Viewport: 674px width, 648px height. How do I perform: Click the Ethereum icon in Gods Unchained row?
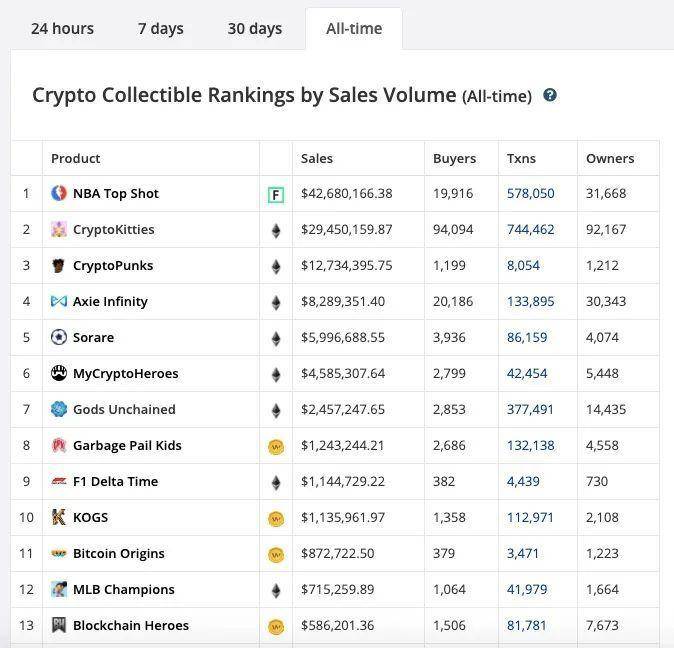pyautogui.click(x=276, y=411)
